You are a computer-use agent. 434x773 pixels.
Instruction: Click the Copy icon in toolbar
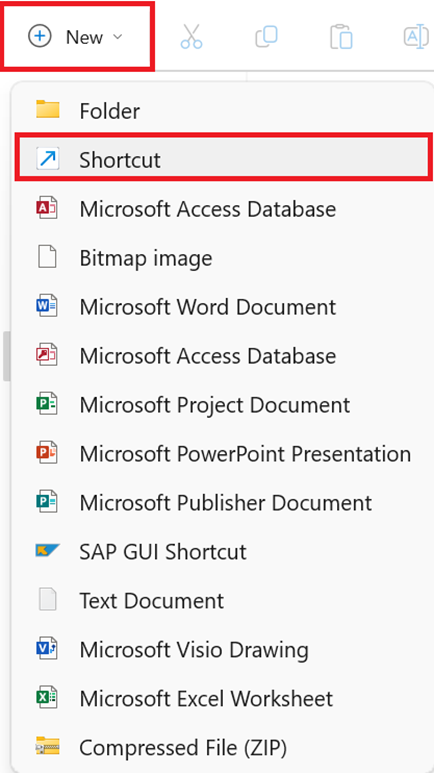tap(266, 37)
